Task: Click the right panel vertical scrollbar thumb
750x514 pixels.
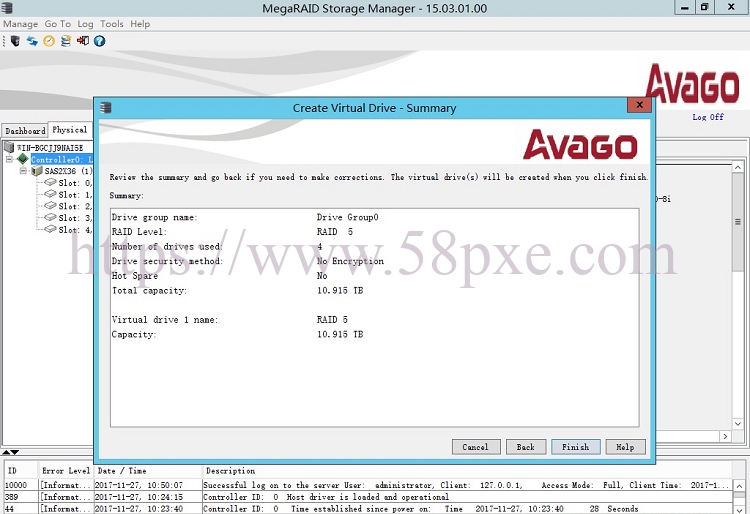Action: pos(738,222)
